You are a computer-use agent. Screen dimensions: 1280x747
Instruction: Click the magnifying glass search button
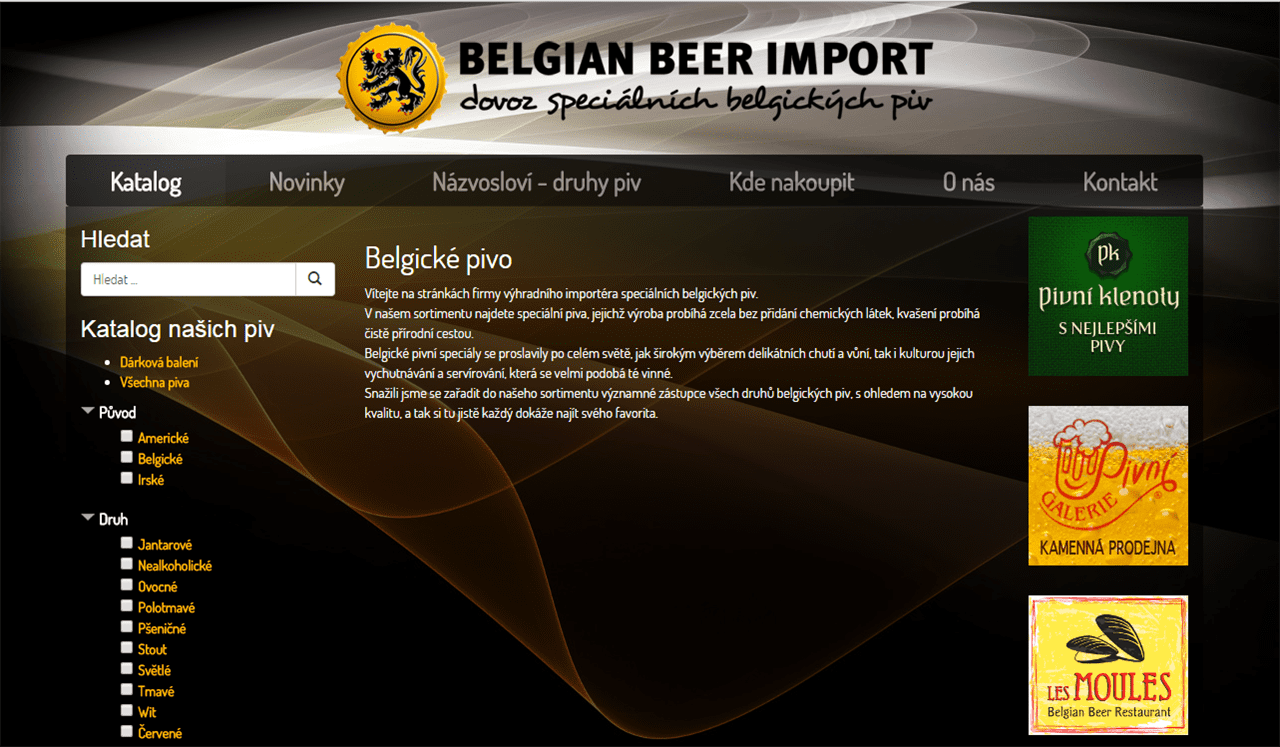(315, 279)
